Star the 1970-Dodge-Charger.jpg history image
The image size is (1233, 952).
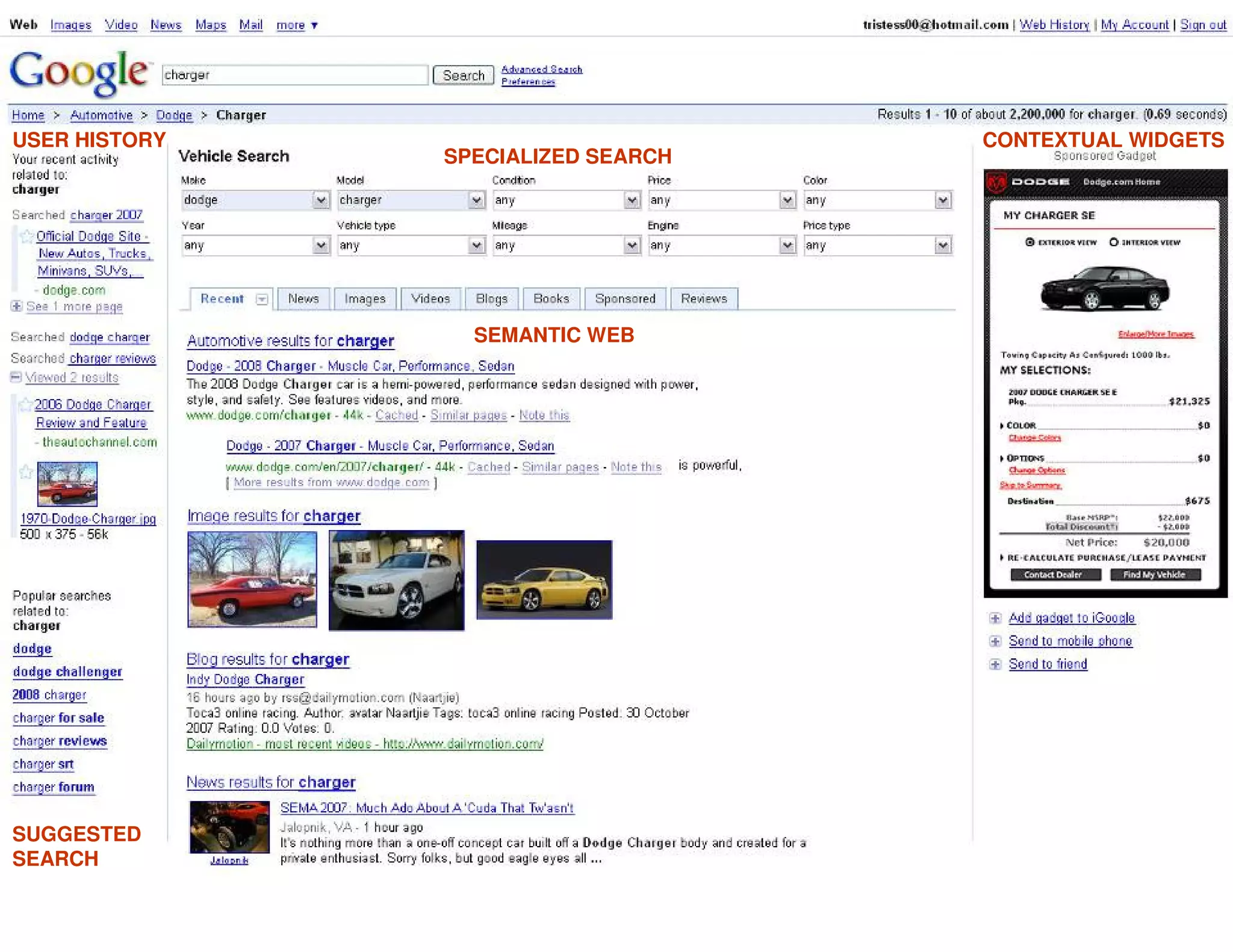tap(25, 472)
